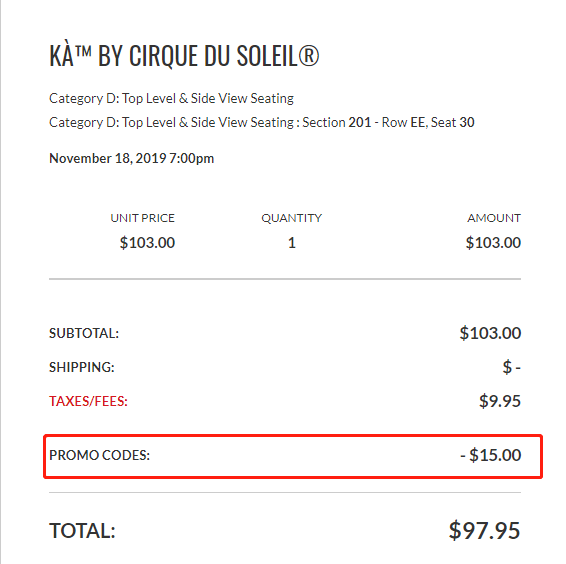This screenshot has width=566, height=564.
Task: Select the Section 201 Row EE seat line
Action: pos(262,122)
